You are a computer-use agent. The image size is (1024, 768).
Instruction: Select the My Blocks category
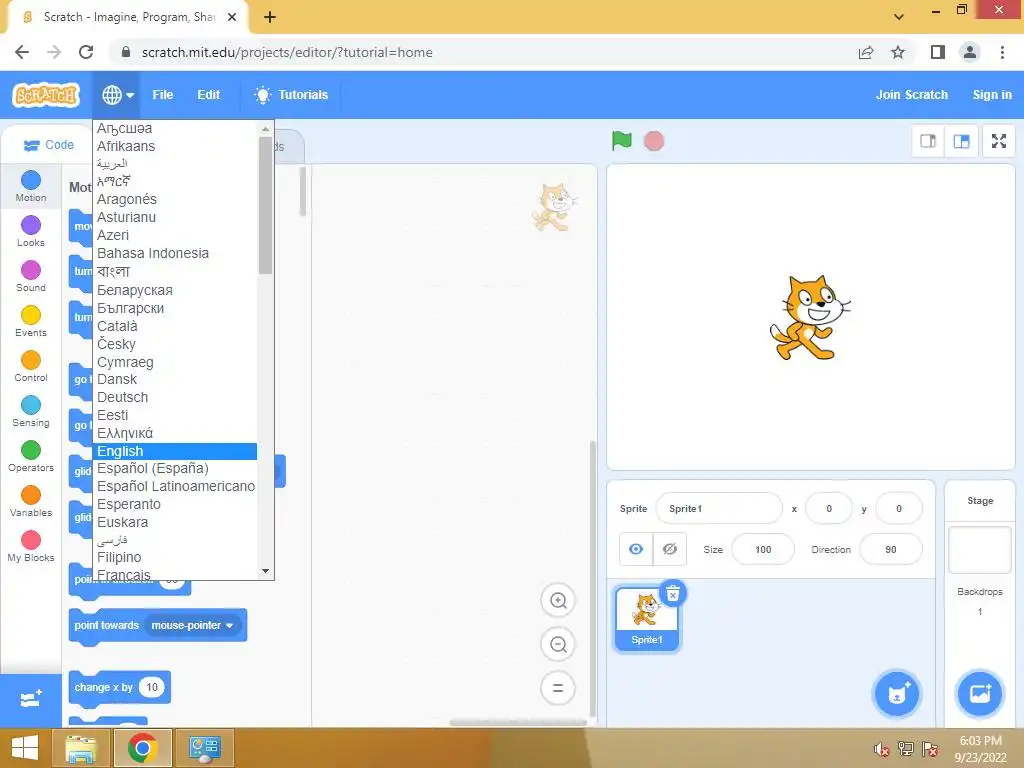point(31,547)
